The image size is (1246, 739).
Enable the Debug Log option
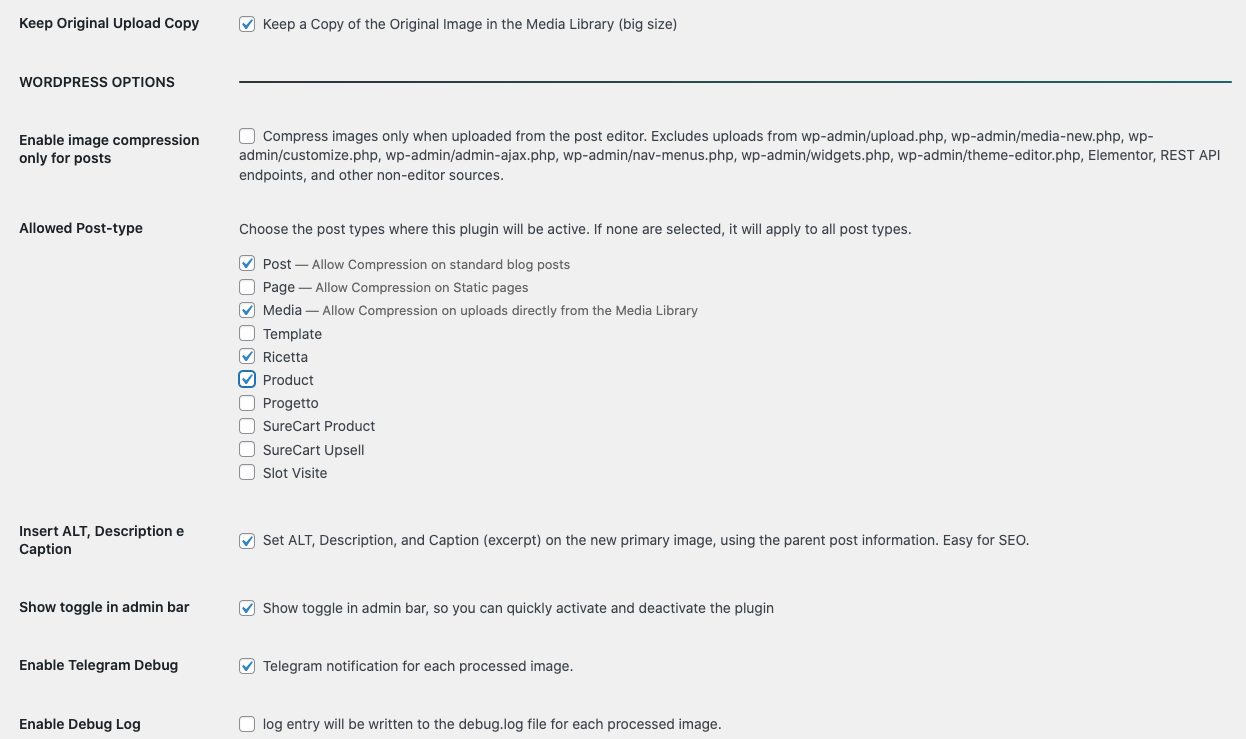pyautogui.click(x=247, y=723)
